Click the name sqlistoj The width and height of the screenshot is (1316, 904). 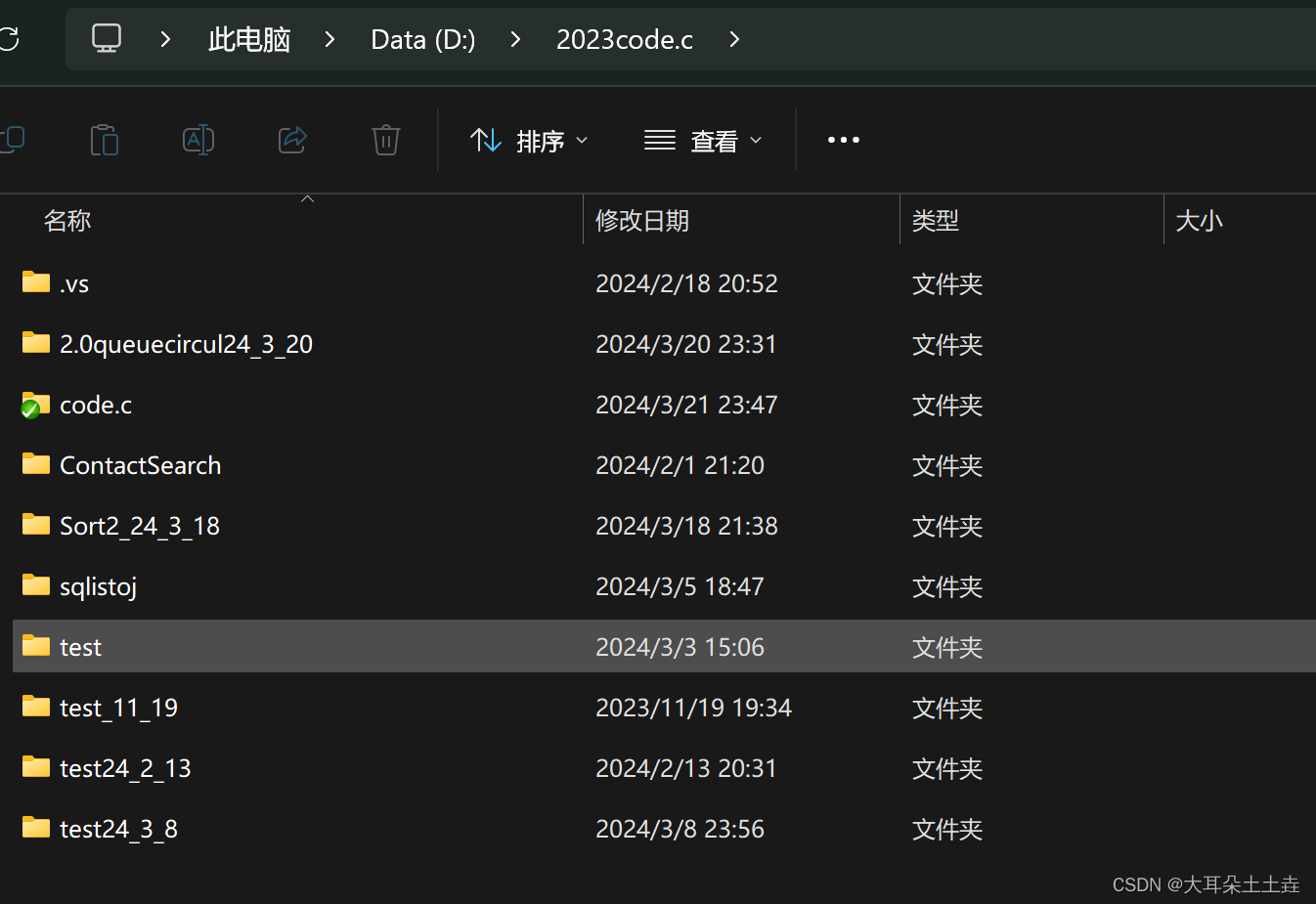point(98,587)
